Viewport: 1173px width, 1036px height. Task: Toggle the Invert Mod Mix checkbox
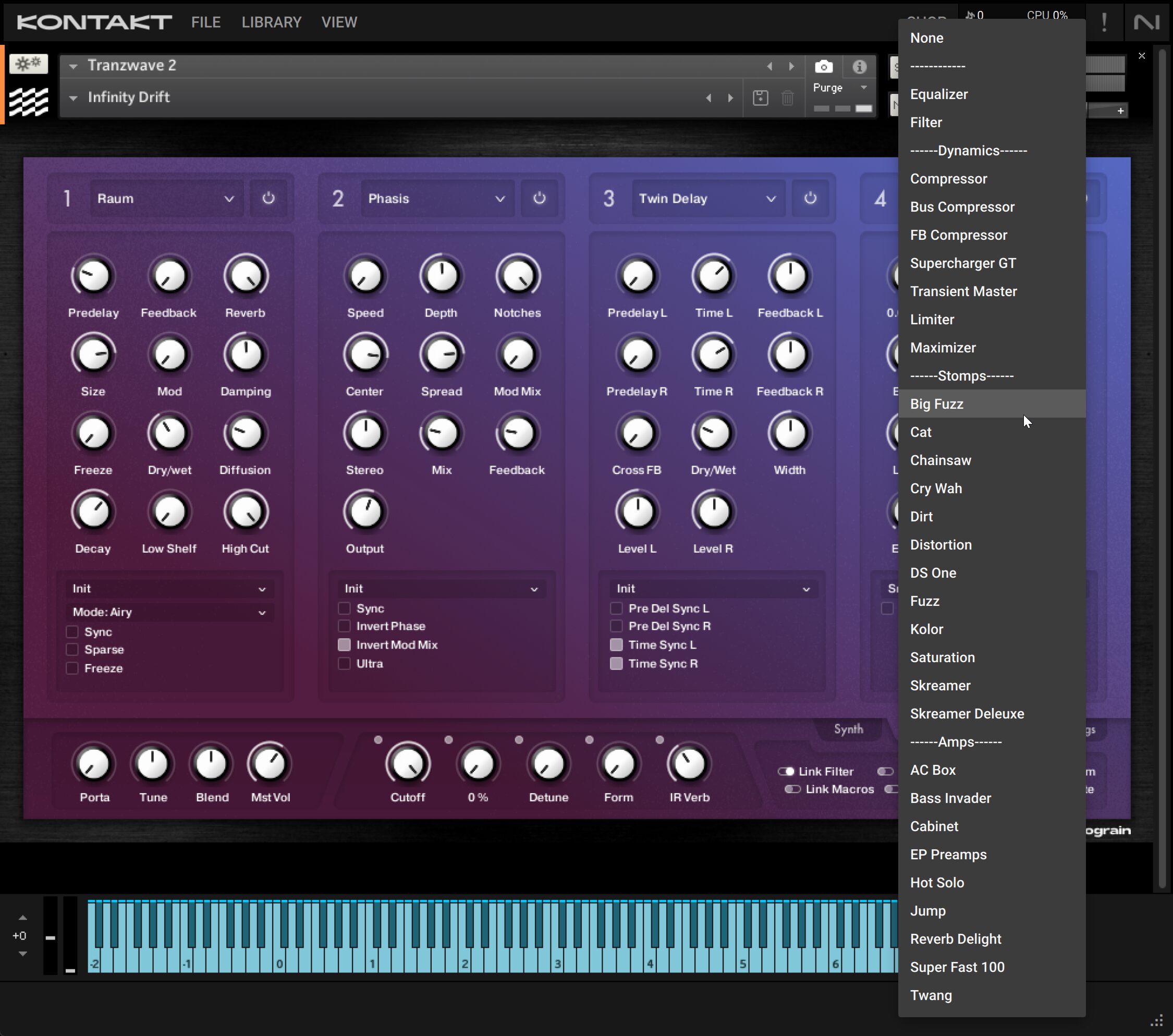(x=344, y=644)
